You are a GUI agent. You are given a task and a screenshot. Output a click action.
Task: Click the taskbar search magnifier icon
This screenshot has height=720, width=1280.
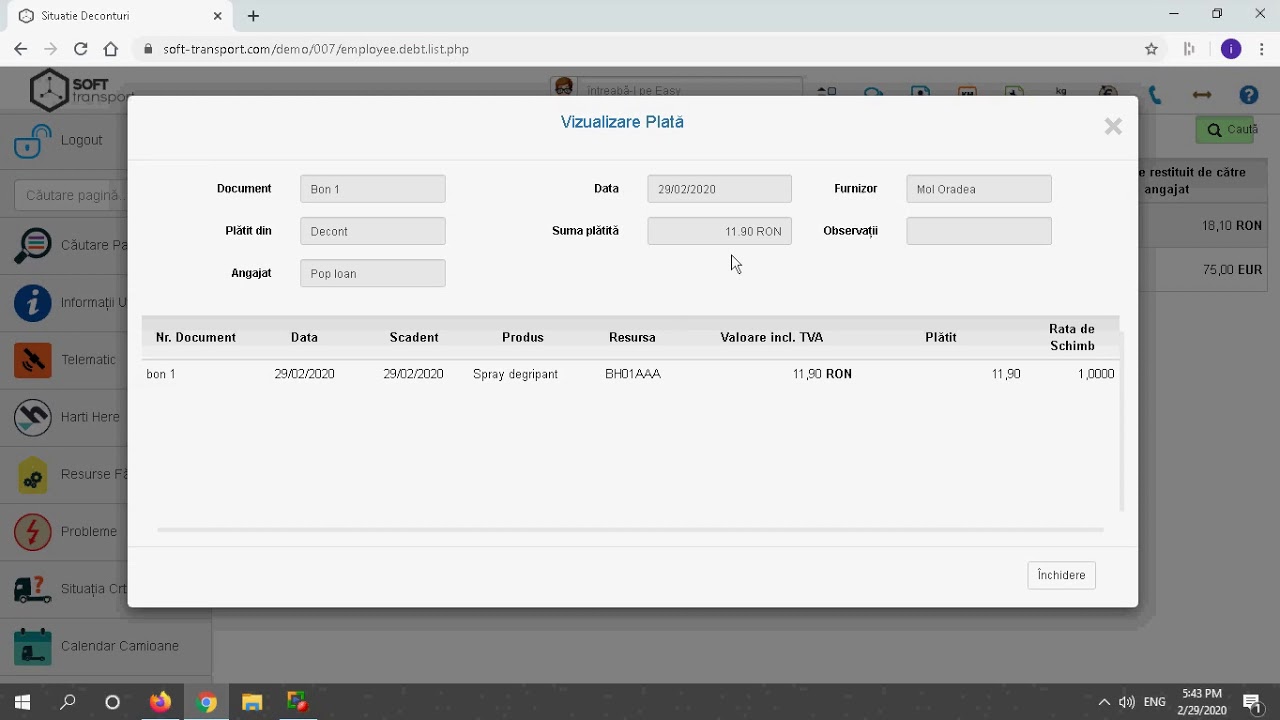(68, 702)
